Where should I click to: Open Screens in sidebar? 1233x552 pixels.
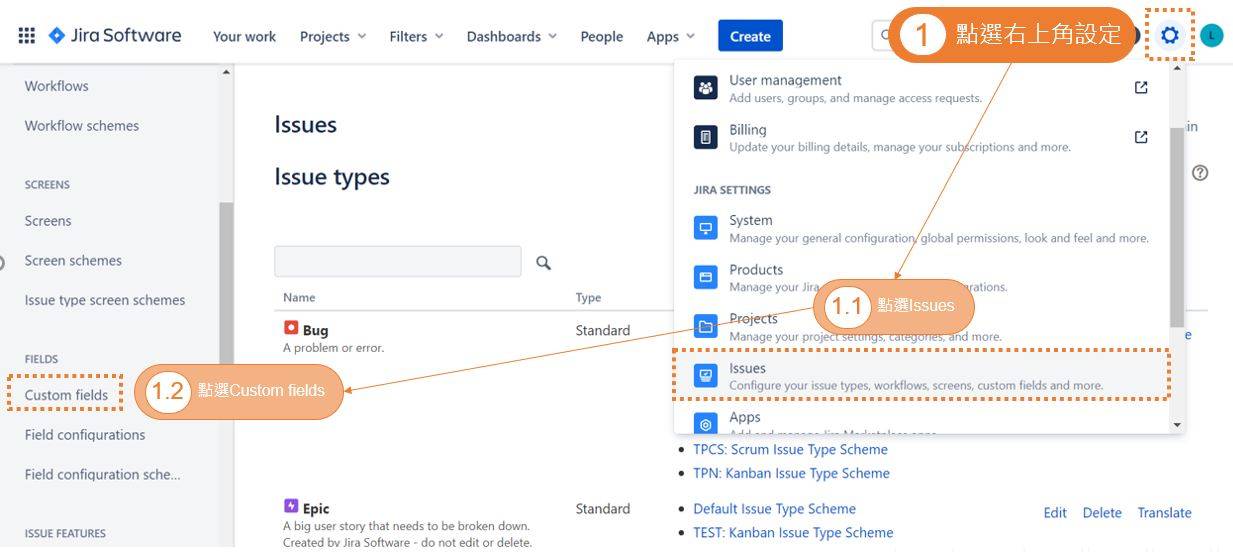click(48, 221)
